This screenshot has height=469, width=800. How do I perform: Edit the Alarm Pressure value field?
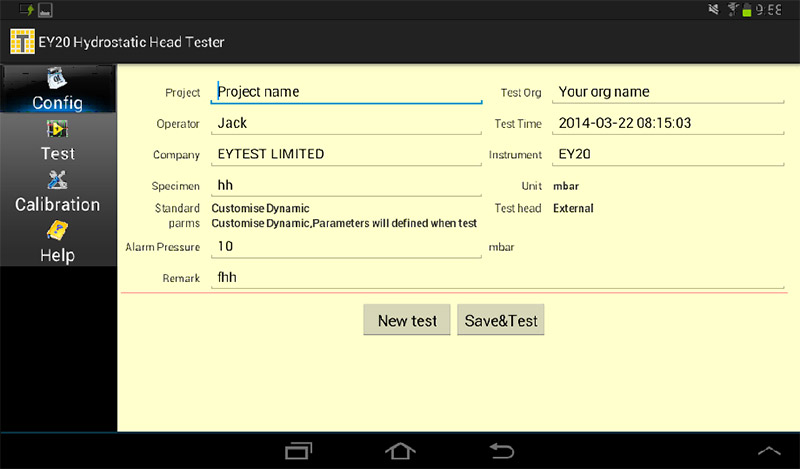click(x=346, y=247)
